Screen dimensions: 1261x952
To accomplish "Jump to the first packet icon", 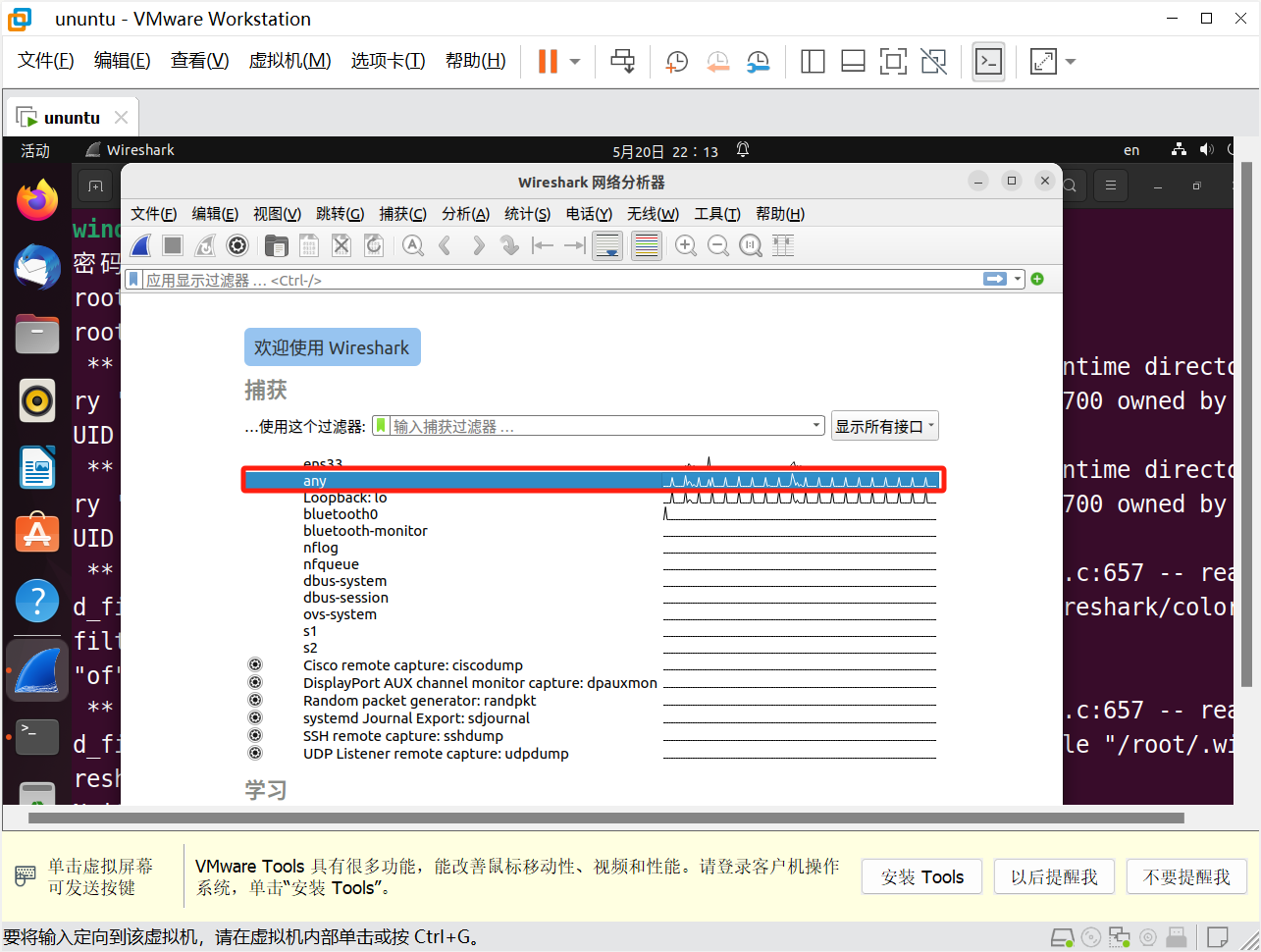I will 543,245.
